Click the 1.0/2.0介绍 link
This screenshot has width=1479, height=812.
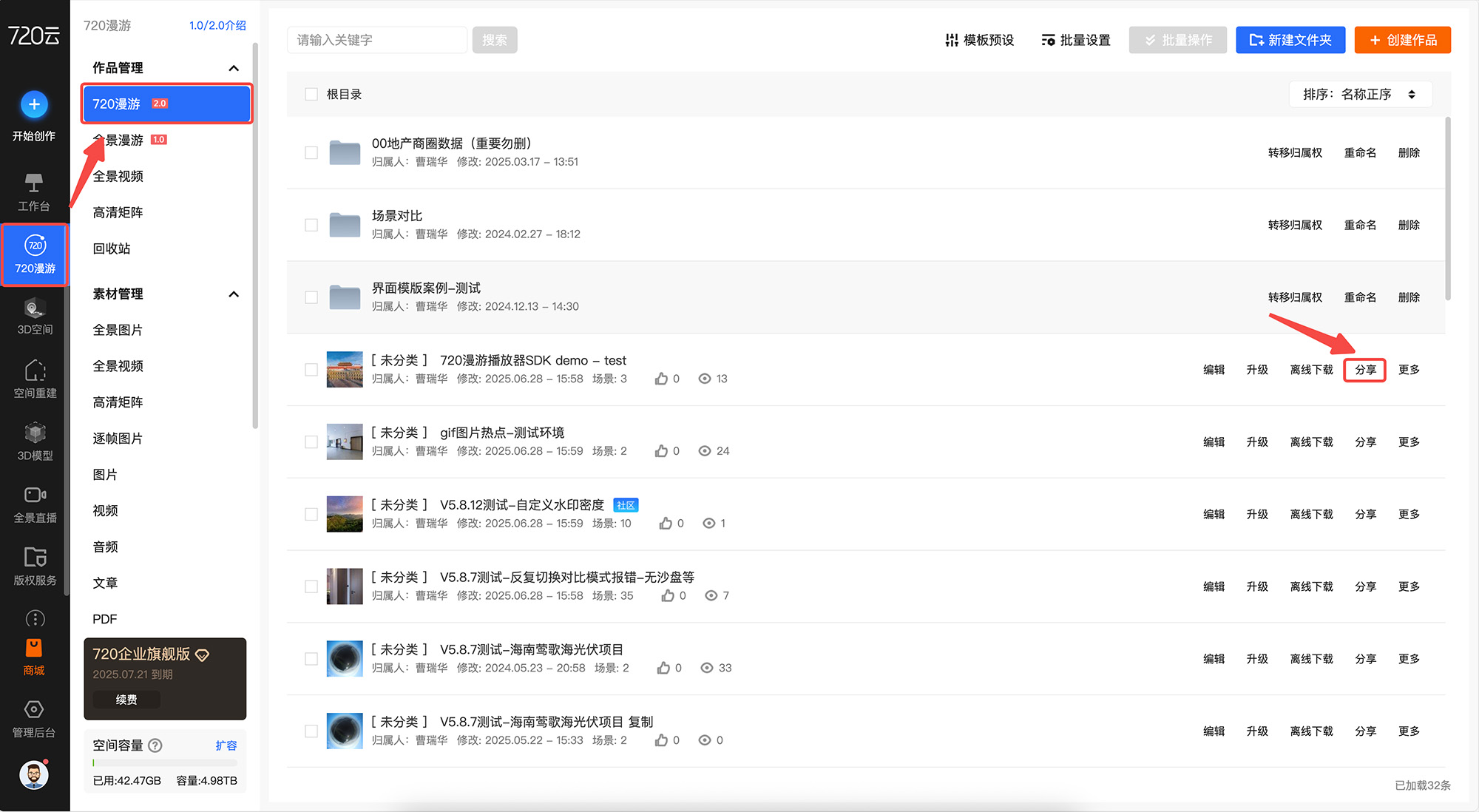[217, 26]
